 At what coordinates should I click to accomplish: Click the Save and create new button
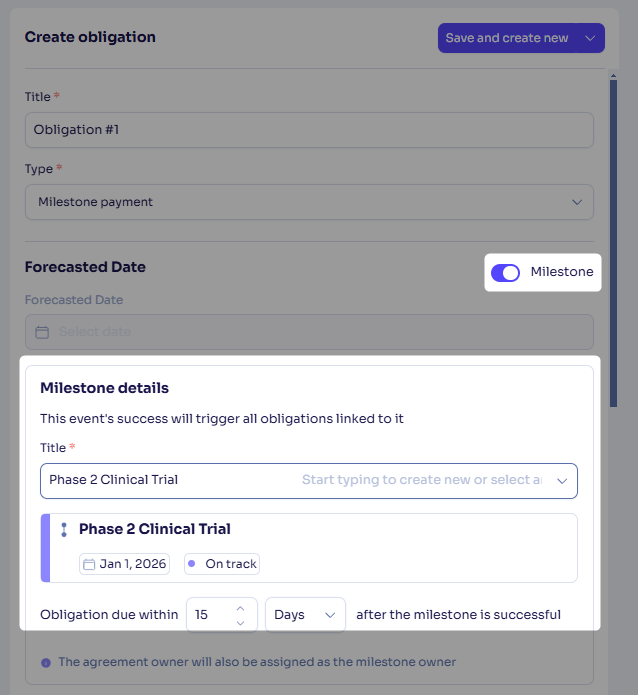coord(507,38)
